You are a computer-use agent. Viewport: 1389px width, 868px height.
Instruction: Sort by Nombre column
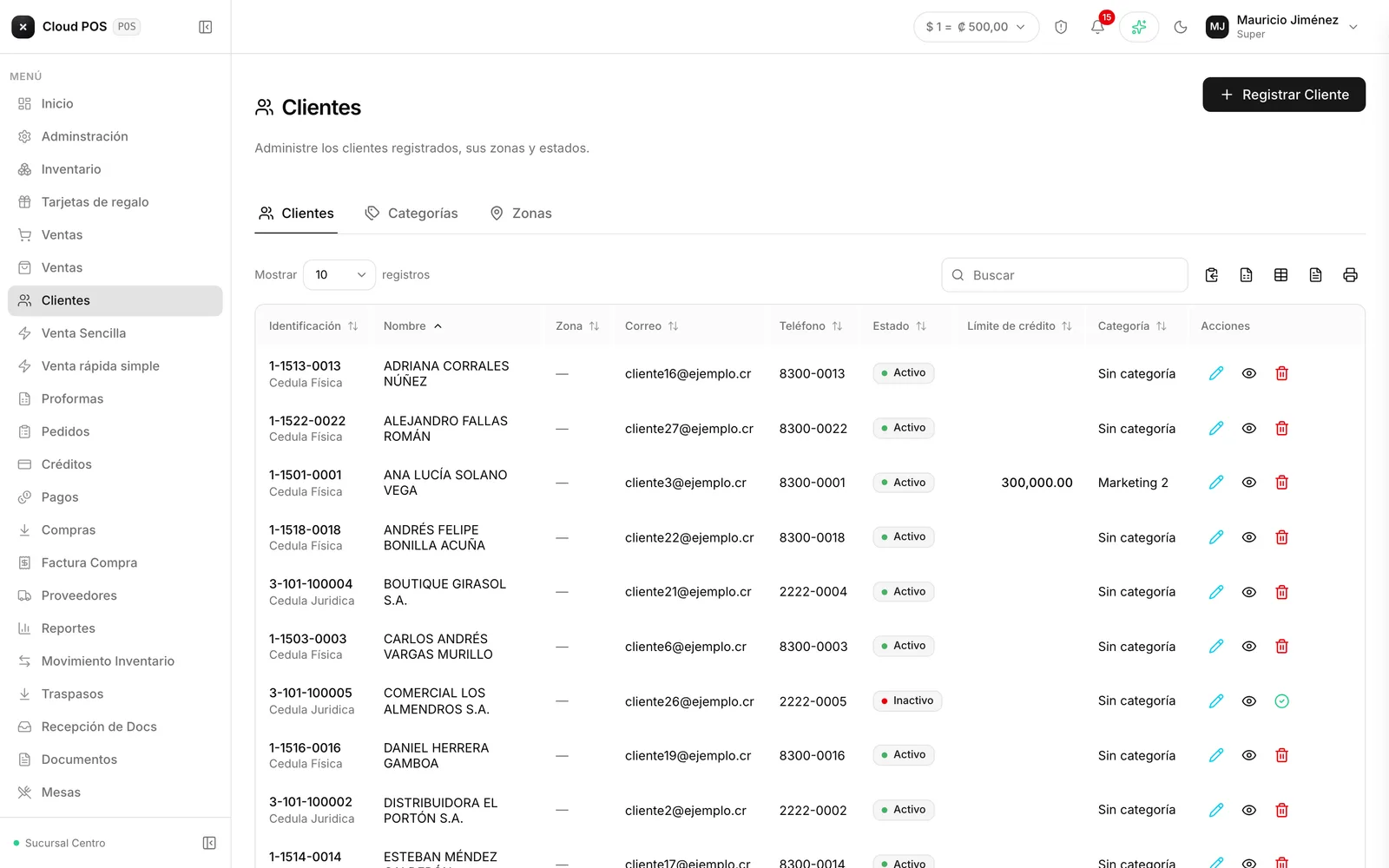413,326
